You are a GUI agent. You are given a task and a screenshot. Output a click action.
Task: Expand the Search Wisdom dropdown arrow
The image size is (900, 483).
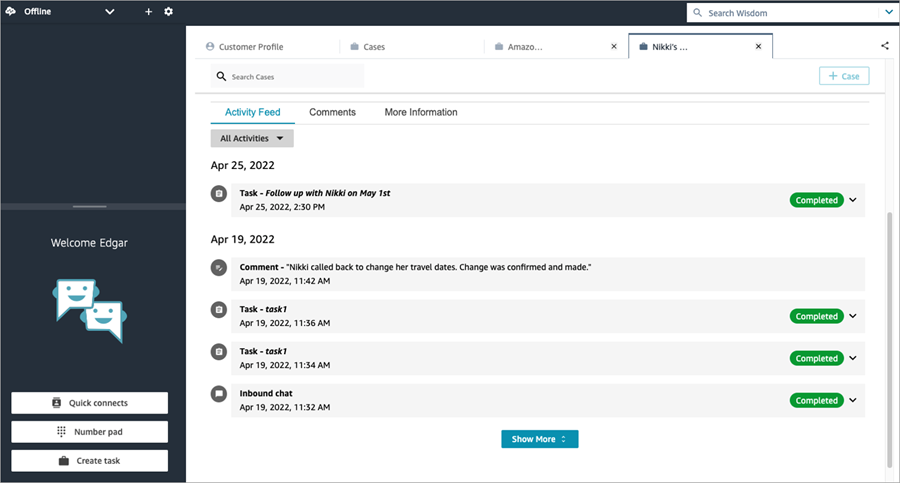pos(889,13)
